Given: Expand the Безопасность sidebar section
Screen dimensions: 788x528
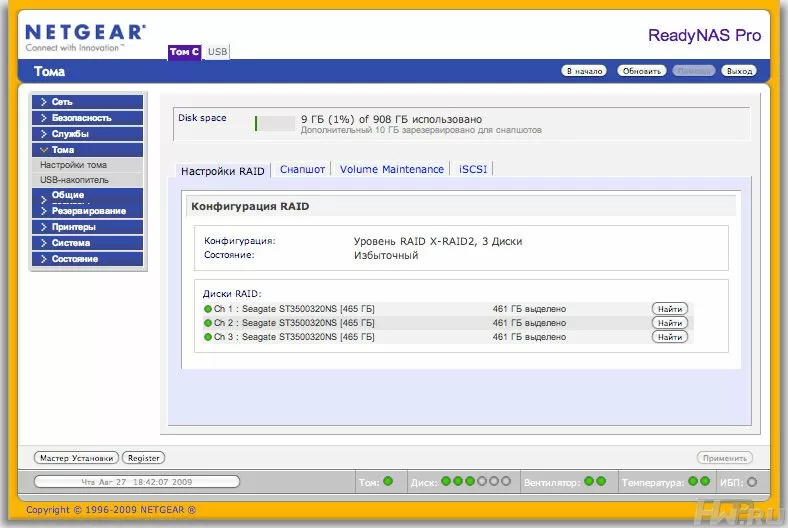Looking at the screenshot, I should [87, 118].
